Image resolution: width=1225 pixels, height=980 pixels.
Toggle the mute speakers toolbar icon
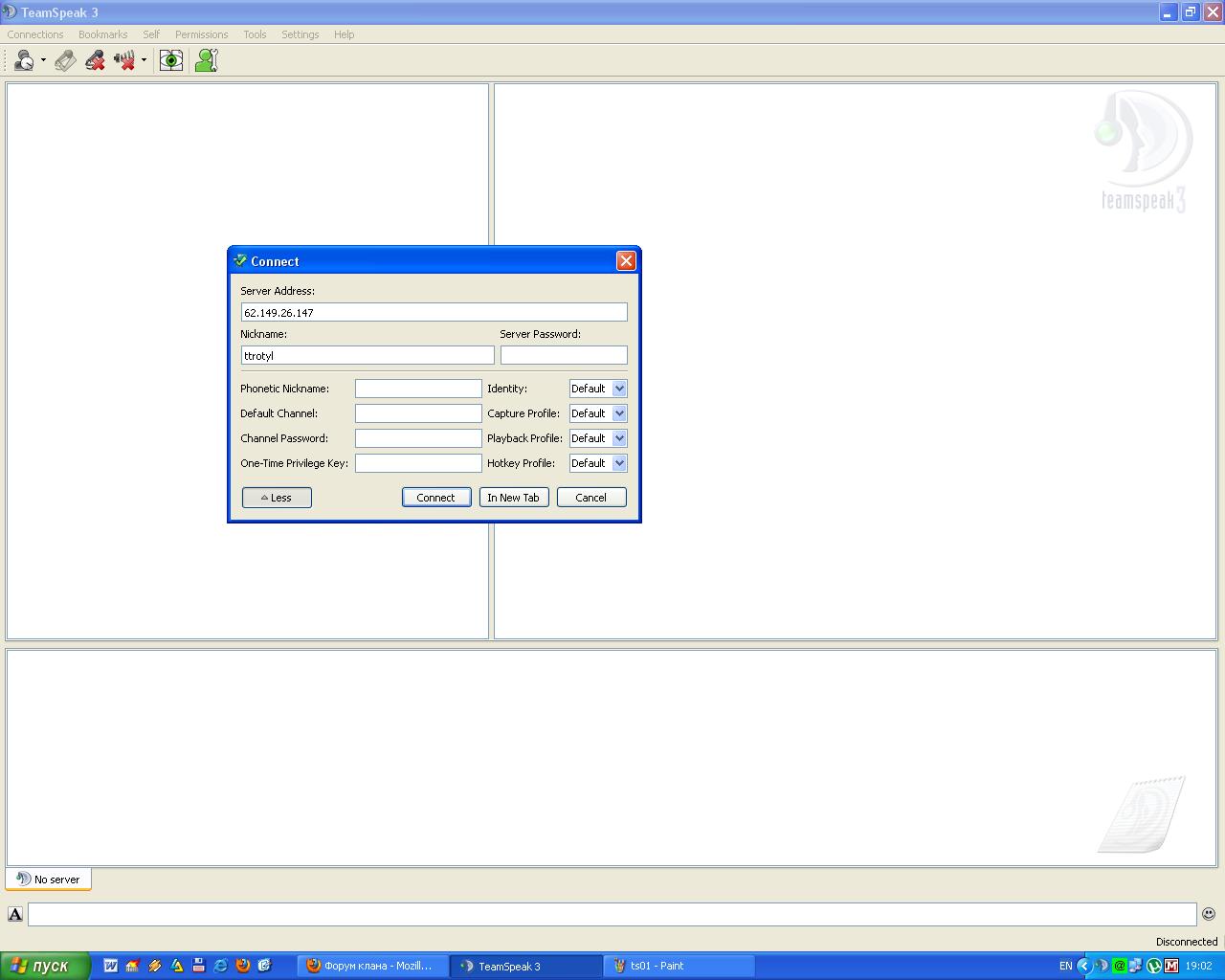[124, 60]
